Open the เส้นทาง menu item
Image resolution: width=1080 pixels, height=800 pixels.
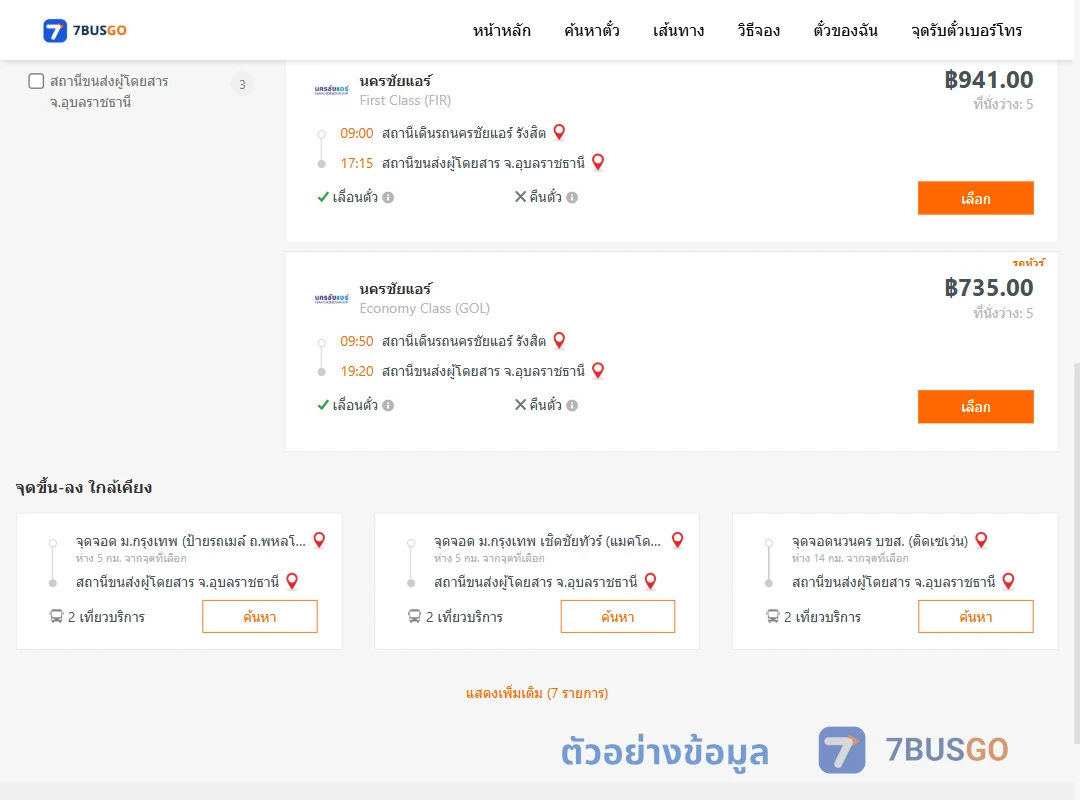[x=678, y=30]
